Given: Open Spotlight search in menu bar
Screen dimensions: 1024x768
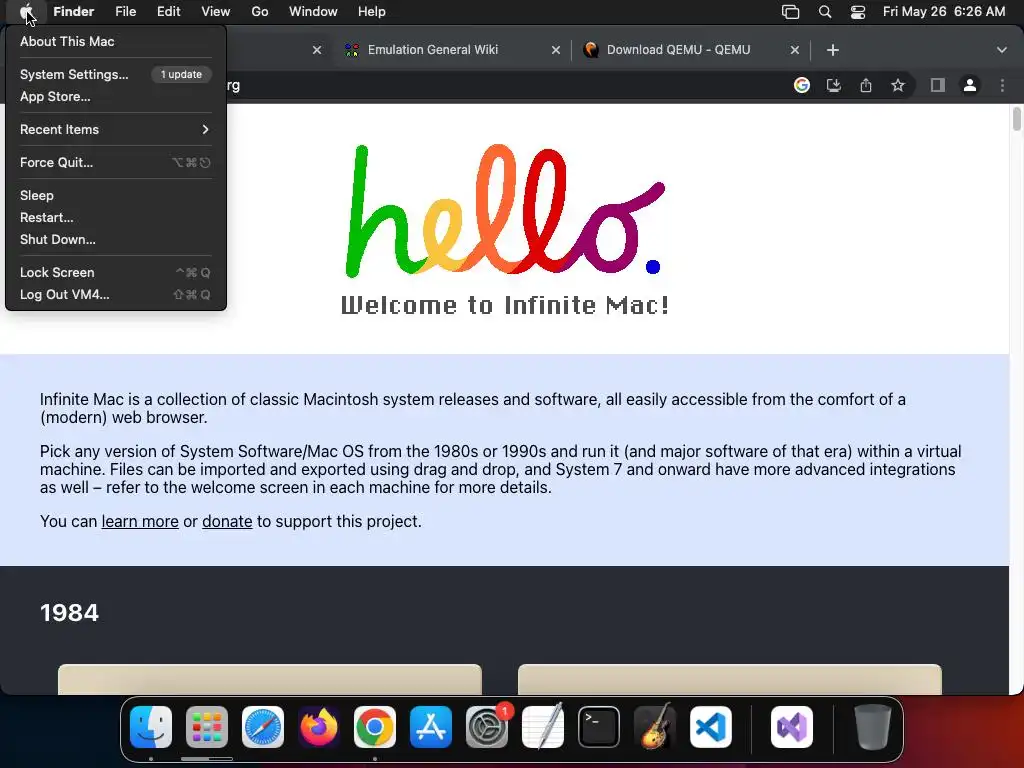Looking at the screenshot, I should 825,12.
